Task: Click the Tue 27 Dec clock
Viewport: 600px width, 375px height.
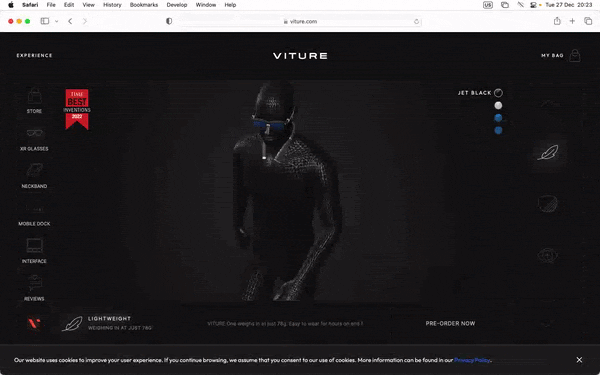Action: tap(568, 5)
